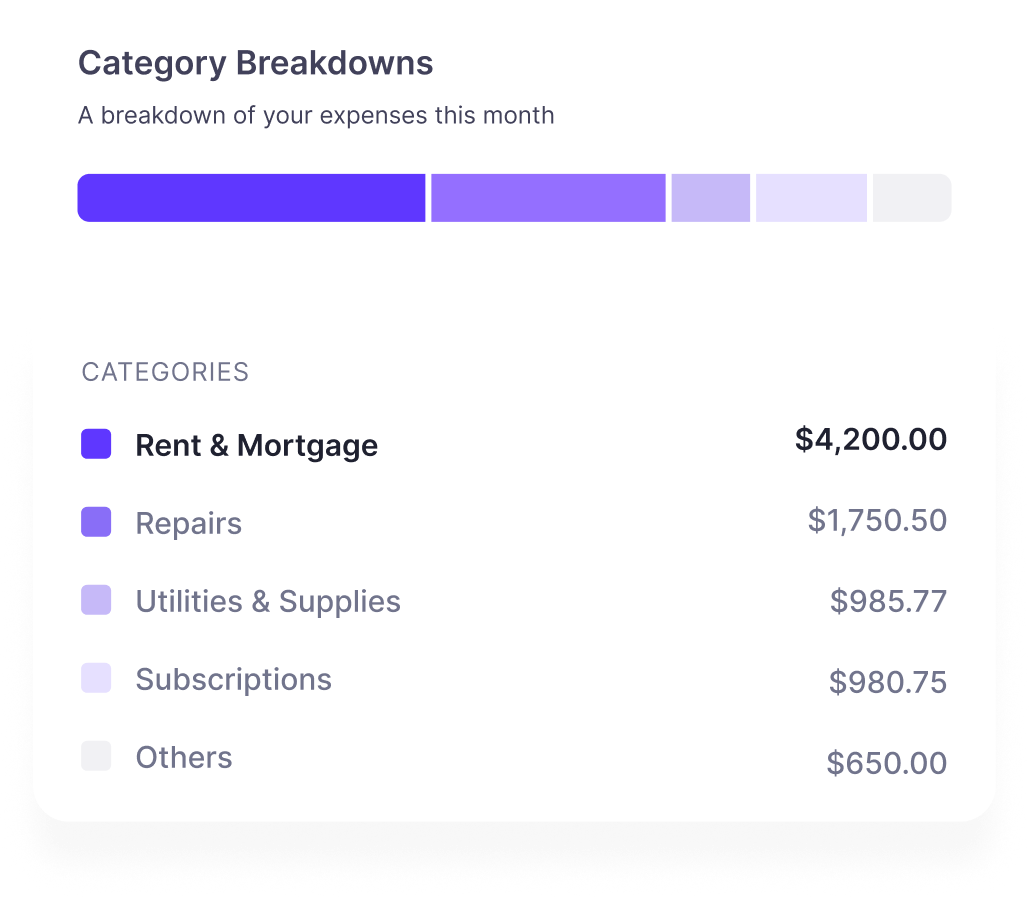The width and height of the screenshot is (1030, 899).
Task: Click the Rent & Mortgage bar segment
Action: coord(252,198)
